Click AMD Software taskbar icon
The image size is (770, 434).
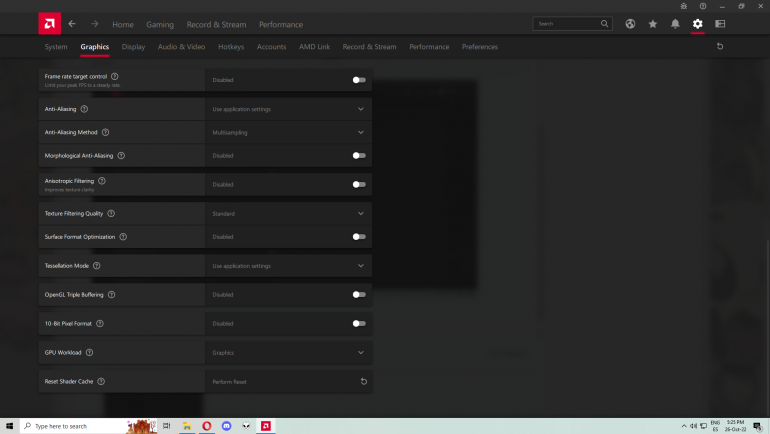(x=266, y=426)
